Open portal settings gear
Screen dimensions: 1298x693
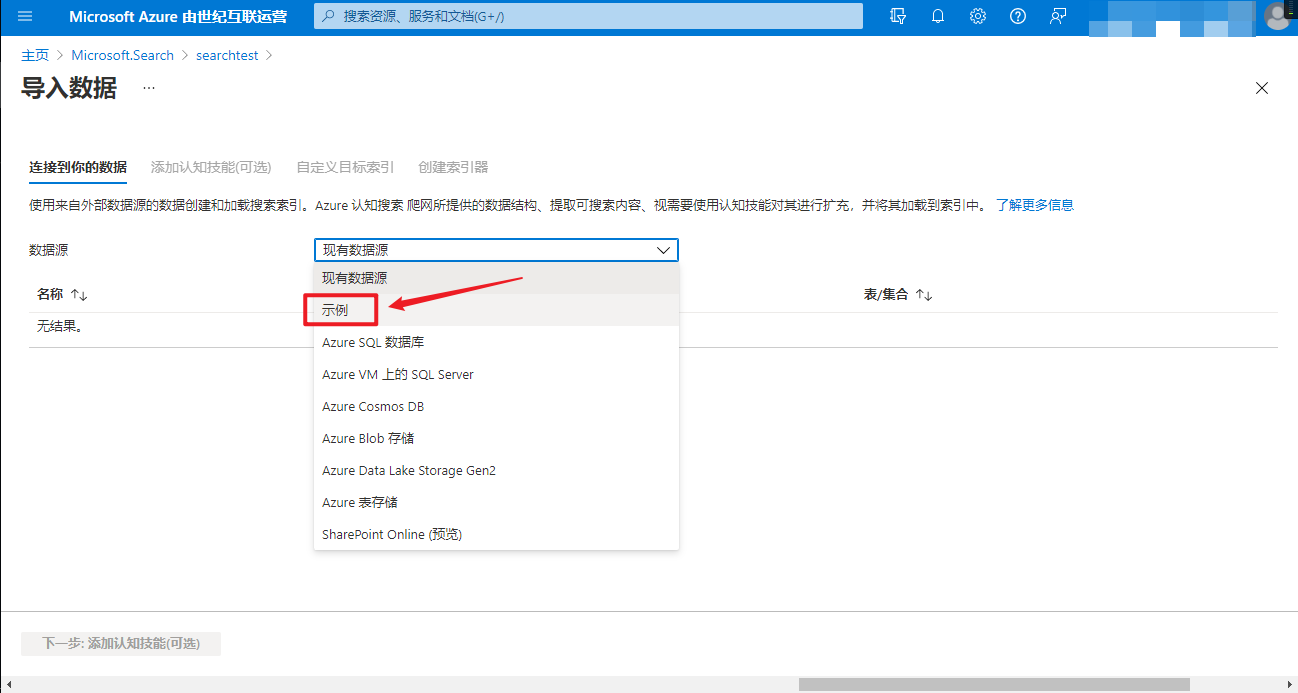click(x=978, y=16)
